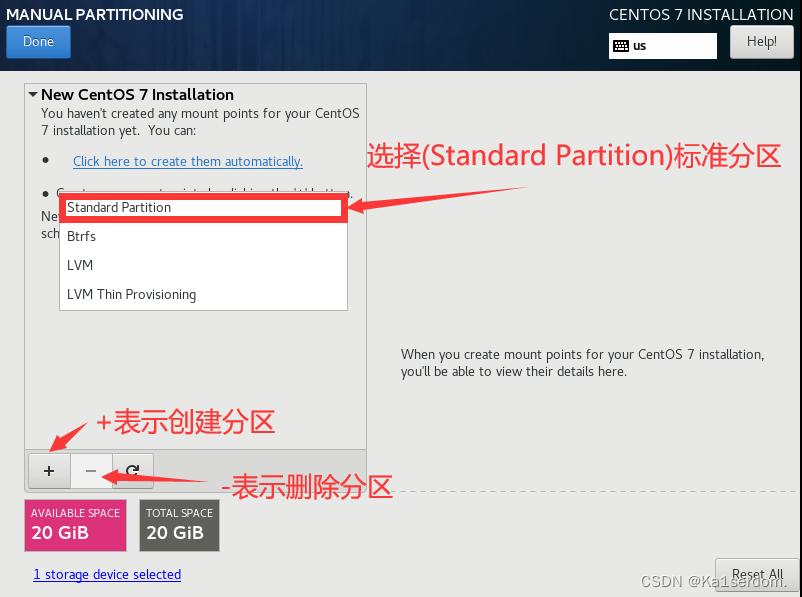The width and height of the screenshot is (802, 597).
Task: Click the CENTOS 7 INSTALLATION header text
Action: tap(701, 15)
